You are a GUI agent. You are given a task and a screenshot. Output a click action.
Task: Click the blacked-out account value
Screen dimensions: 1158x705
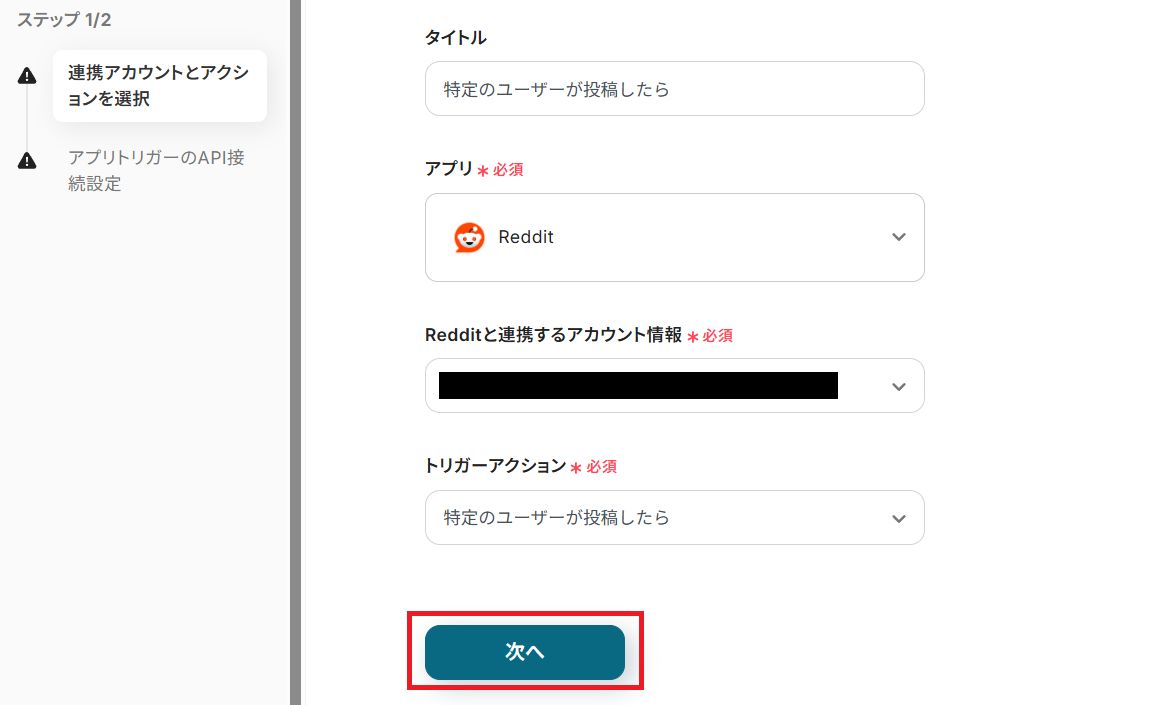click(638, 386)
